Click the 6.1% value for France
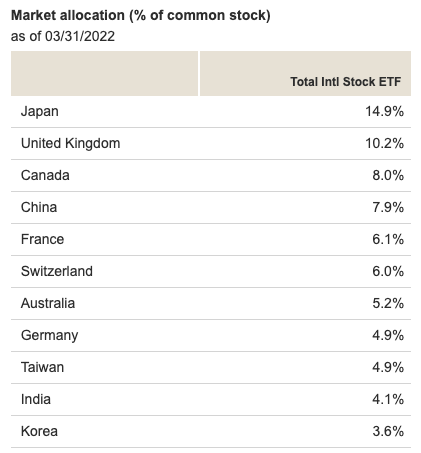Screen dimensions: 421x453 pyautogui.click(x=388, y=239)
